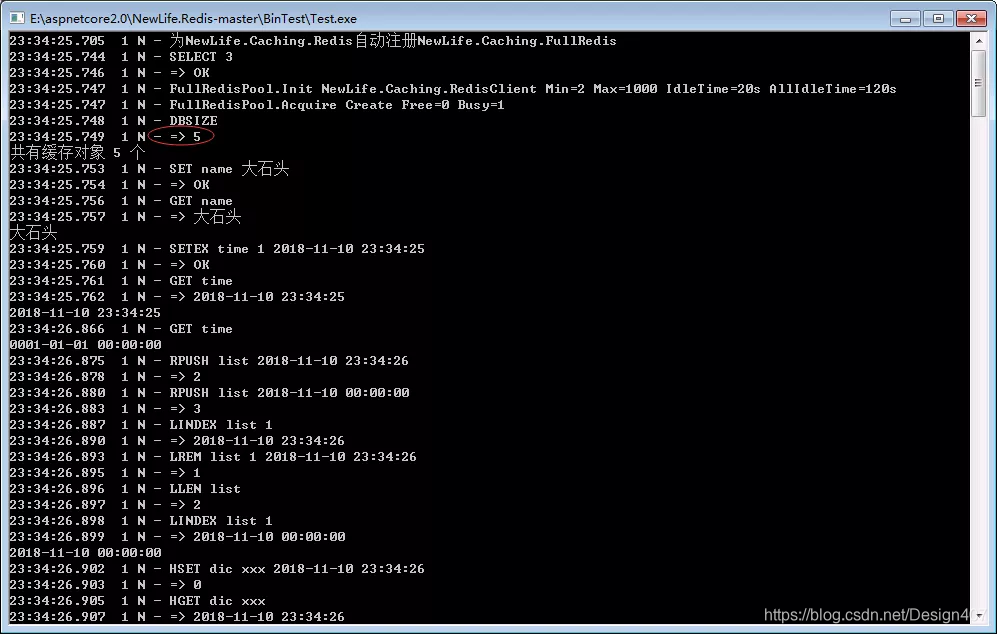Click the 'DBSIZE' command line
The height and width of the screenshot is (634, 997).
[113, 121]
